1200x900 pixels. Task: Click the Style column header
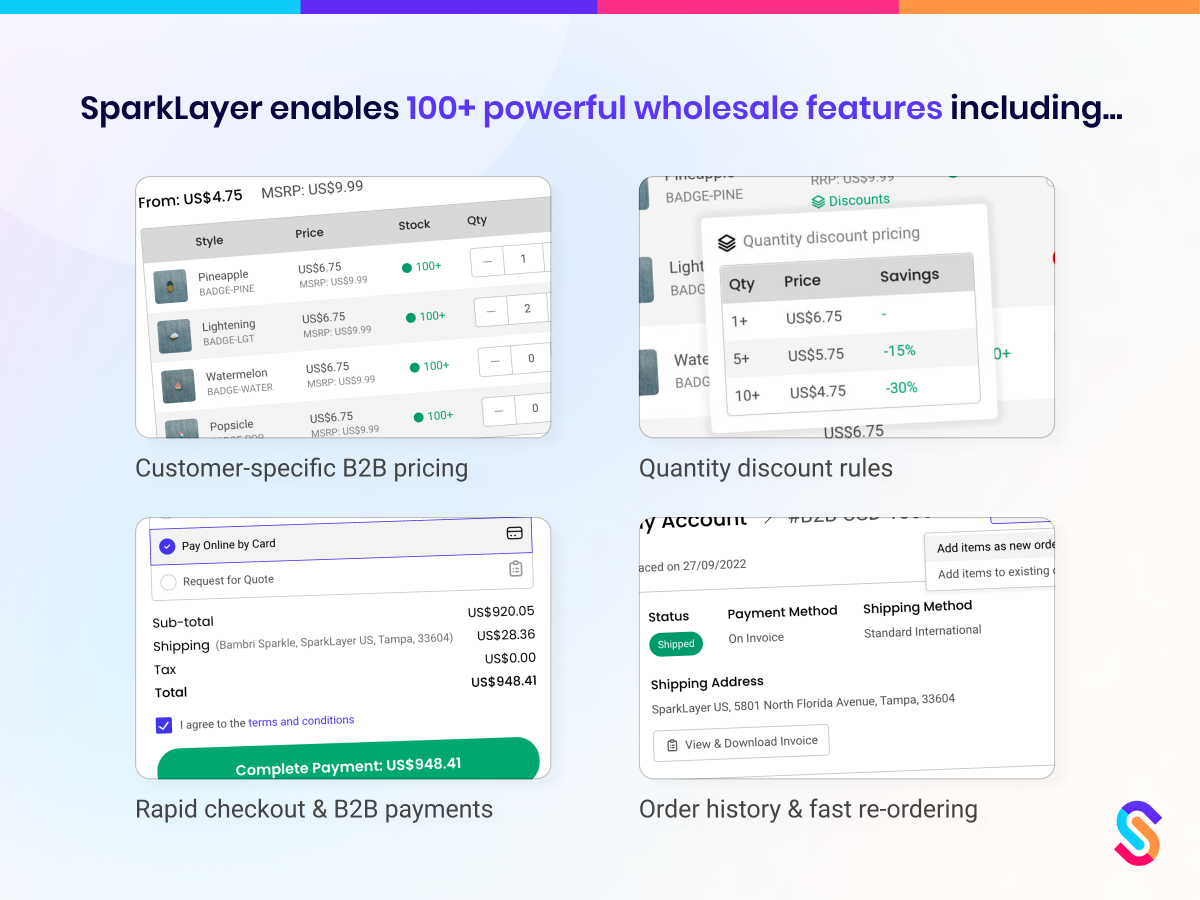coord(209,241)
